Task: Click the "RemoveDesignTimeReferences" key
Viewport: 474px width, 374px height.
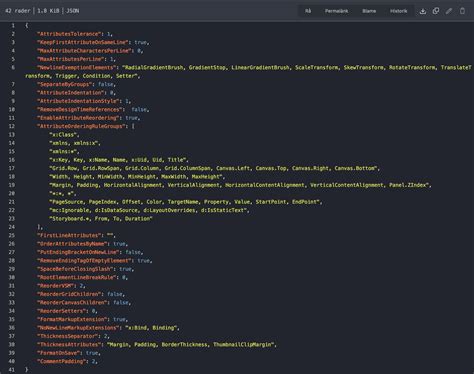Action: click(80, 110)
